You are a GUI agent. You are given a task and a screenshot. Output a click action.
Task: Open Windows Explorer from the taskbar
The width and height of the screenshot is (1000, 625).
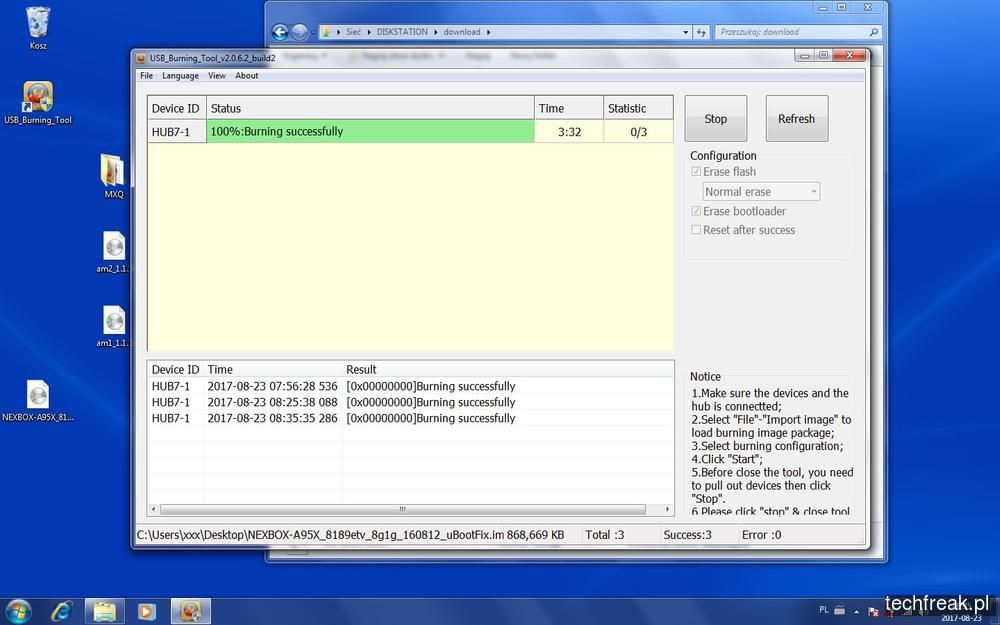[x=105, y=612]
